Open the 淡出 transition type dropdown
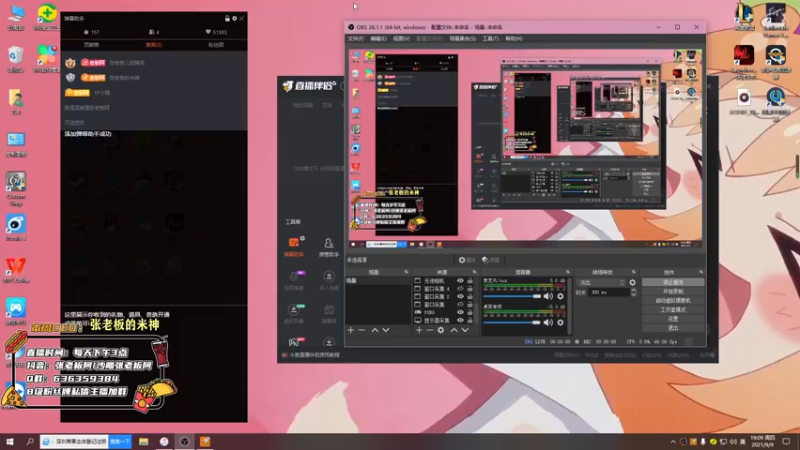This screenshot has height=450, width=800. [601, 282]
